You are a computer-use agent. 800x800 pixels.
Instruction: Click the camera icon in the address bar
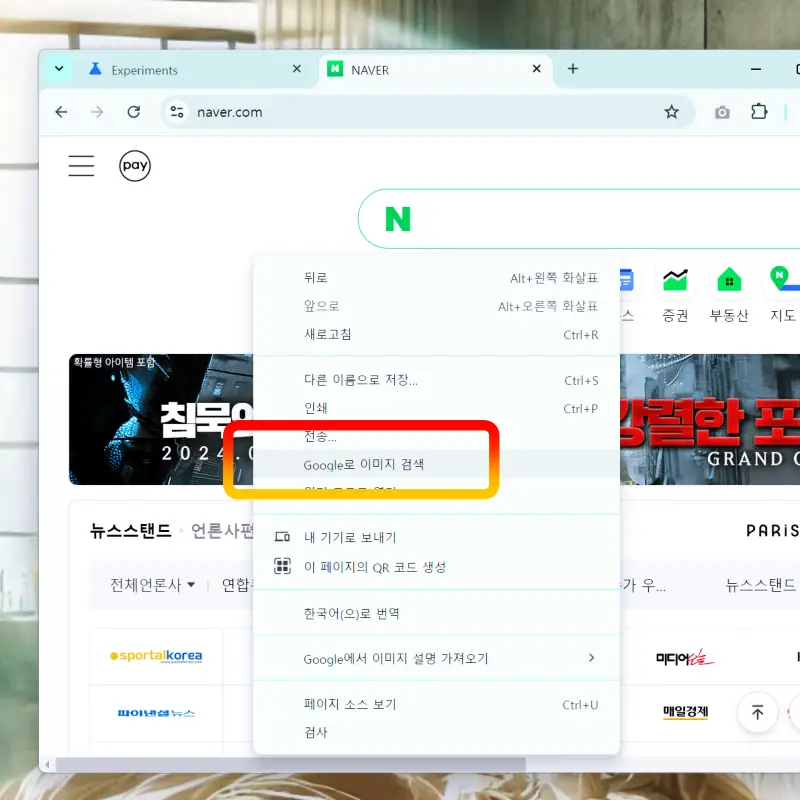[x=722, y=112]
